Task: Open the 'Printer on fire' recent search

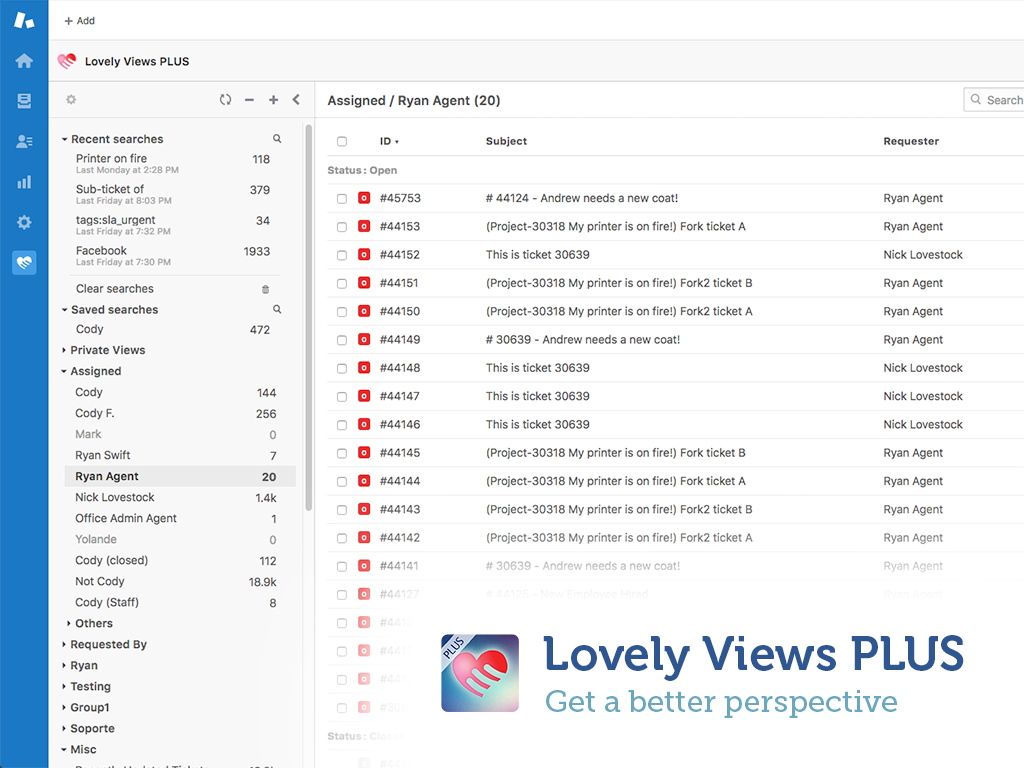Action: point(111,159)
